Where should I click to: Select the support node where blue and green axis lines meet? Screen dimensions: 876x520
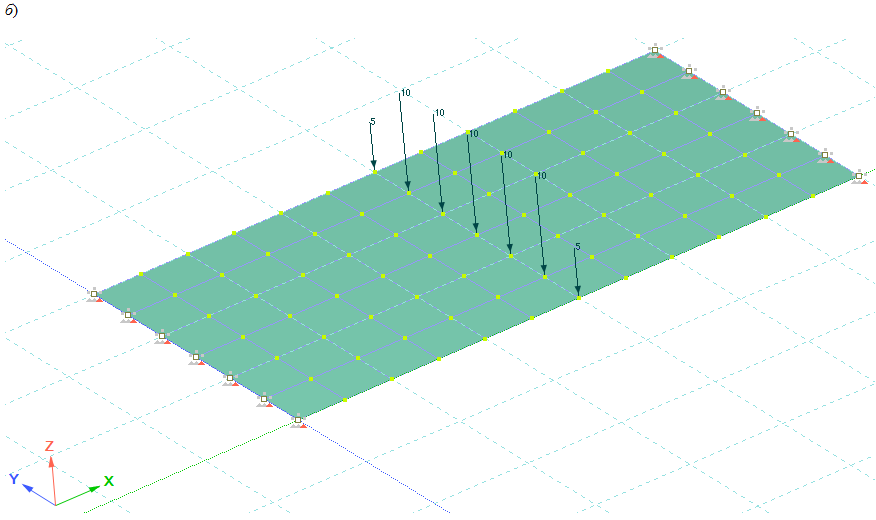tap(298, 421)
